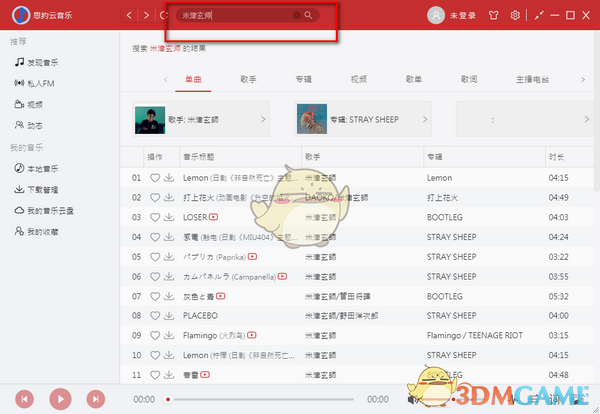Viewport: 600px width, 414px height.
Task: Click the search magnifier icon
Action: pyautogui.click(x=308, y=16)
